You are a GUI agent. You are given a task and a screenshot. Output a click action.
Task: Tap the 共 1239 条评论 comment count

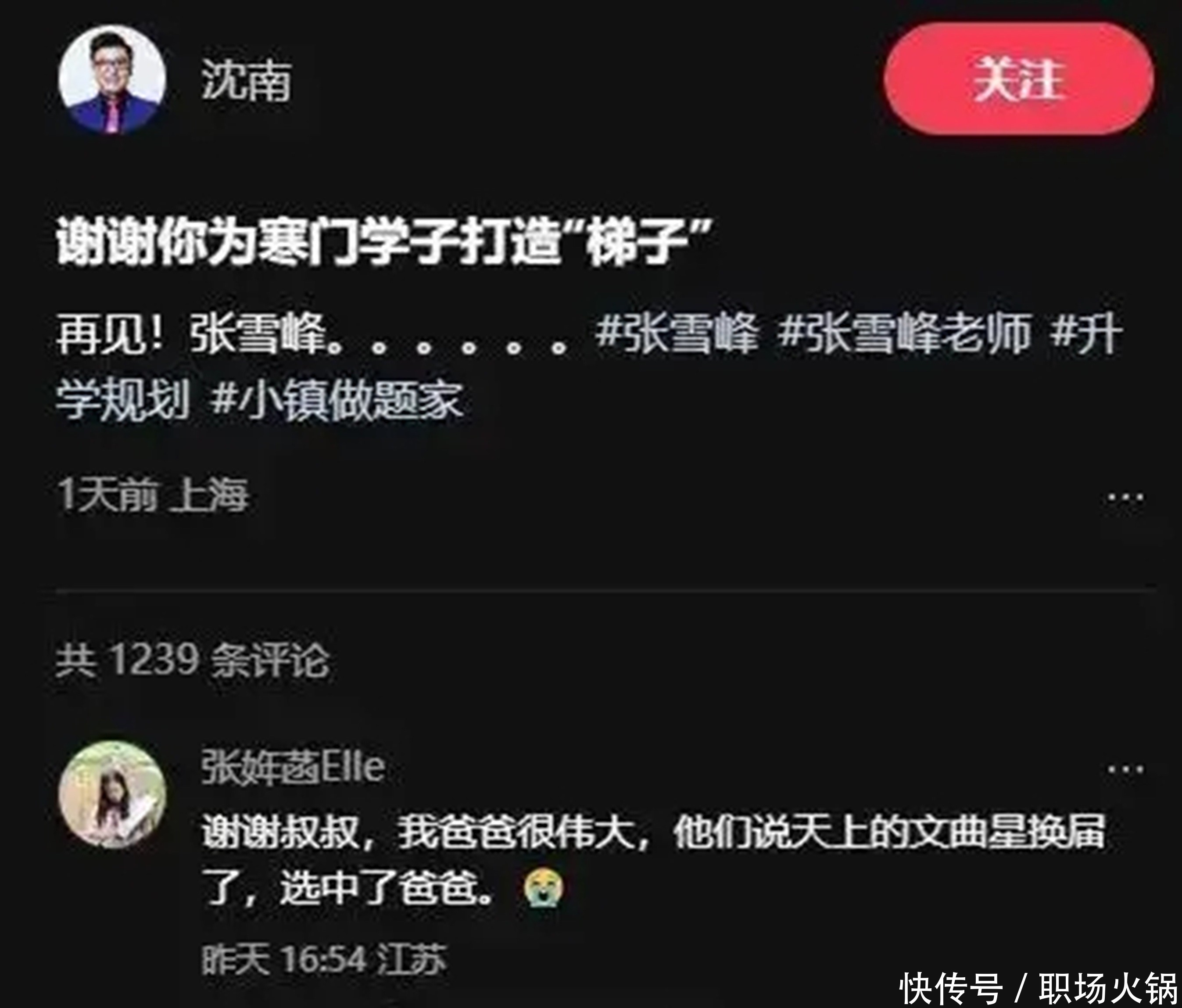click(x=193, y=660)
